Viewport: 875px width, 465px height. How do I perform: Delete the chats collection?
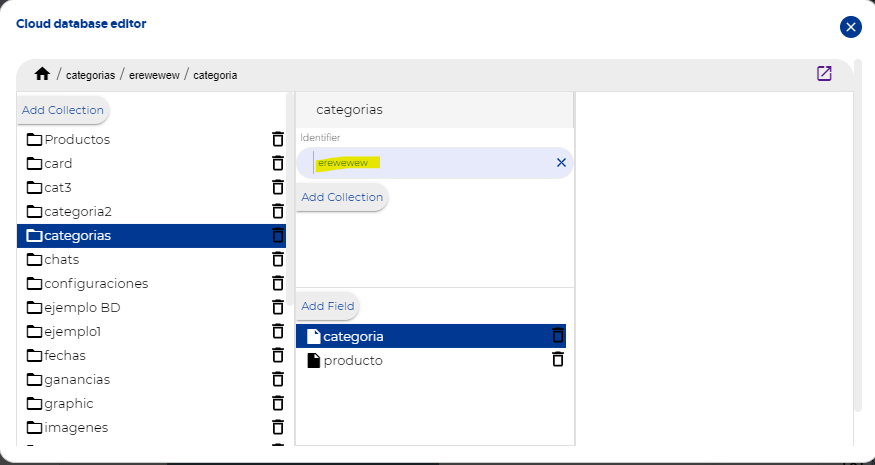pyautogui.click(x=277, y=260)
